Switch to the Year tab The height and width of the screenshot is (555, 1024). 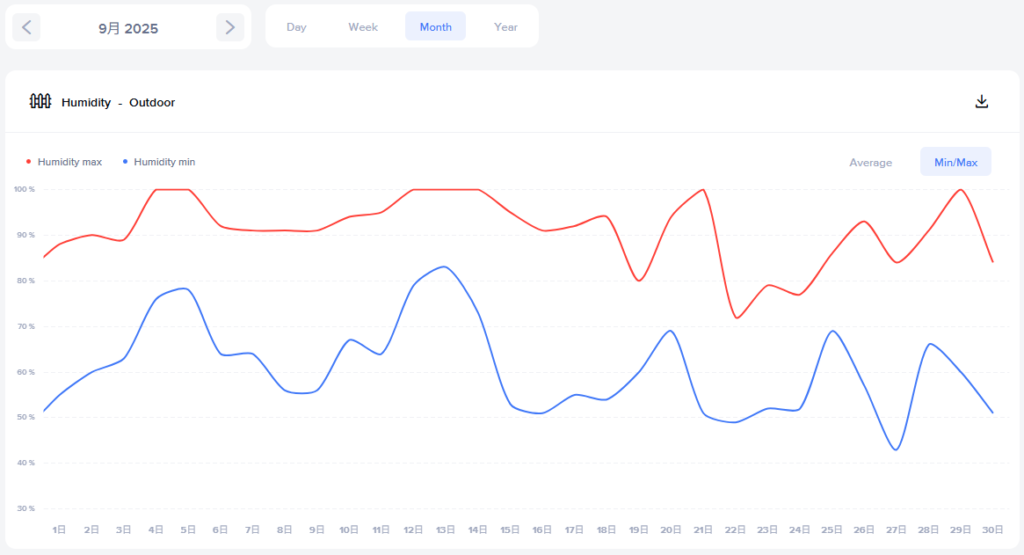point(506,27)
